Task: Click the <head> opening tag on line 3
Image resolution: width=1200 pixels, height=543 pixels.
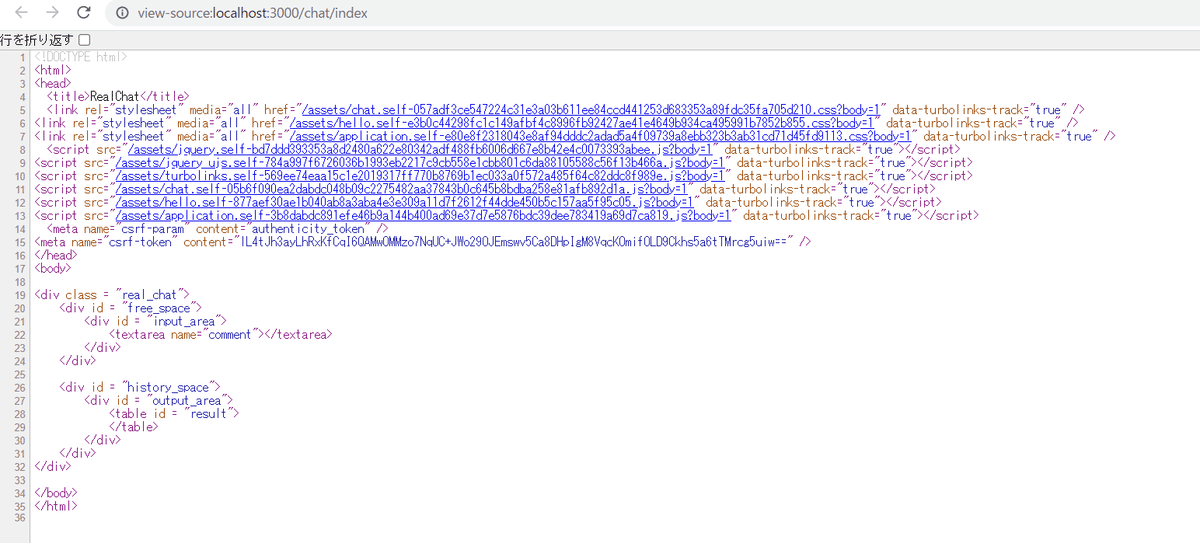Action: click(53, 83)
